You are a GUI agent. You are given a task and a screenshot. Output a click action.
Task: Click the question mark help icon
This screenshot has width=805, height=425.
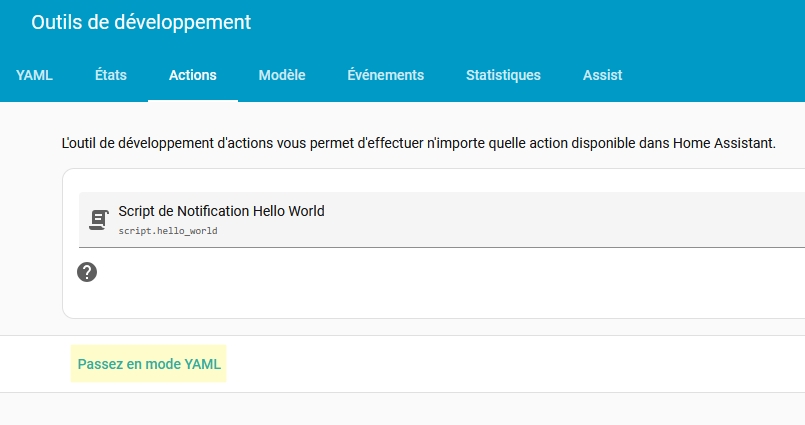click(87, 271)
